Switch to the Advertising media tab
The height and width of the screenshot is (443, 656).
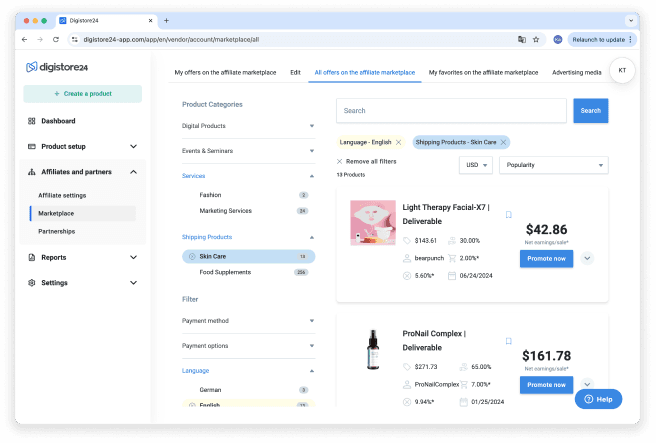tap(577, 72)
